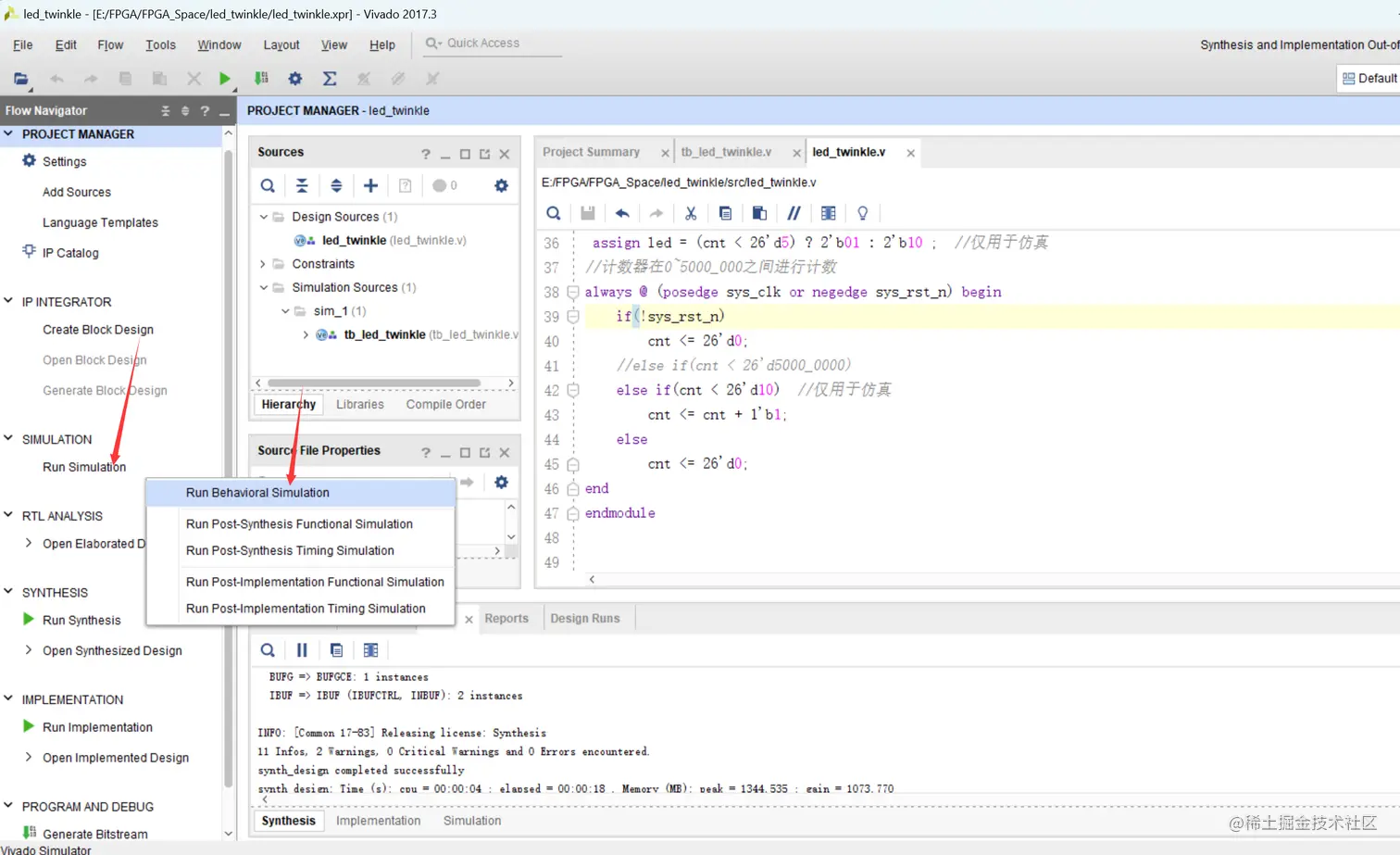Undo the last edit in editor
Viewport: 1400px width, 855px height.
click(x=622, y=213)
